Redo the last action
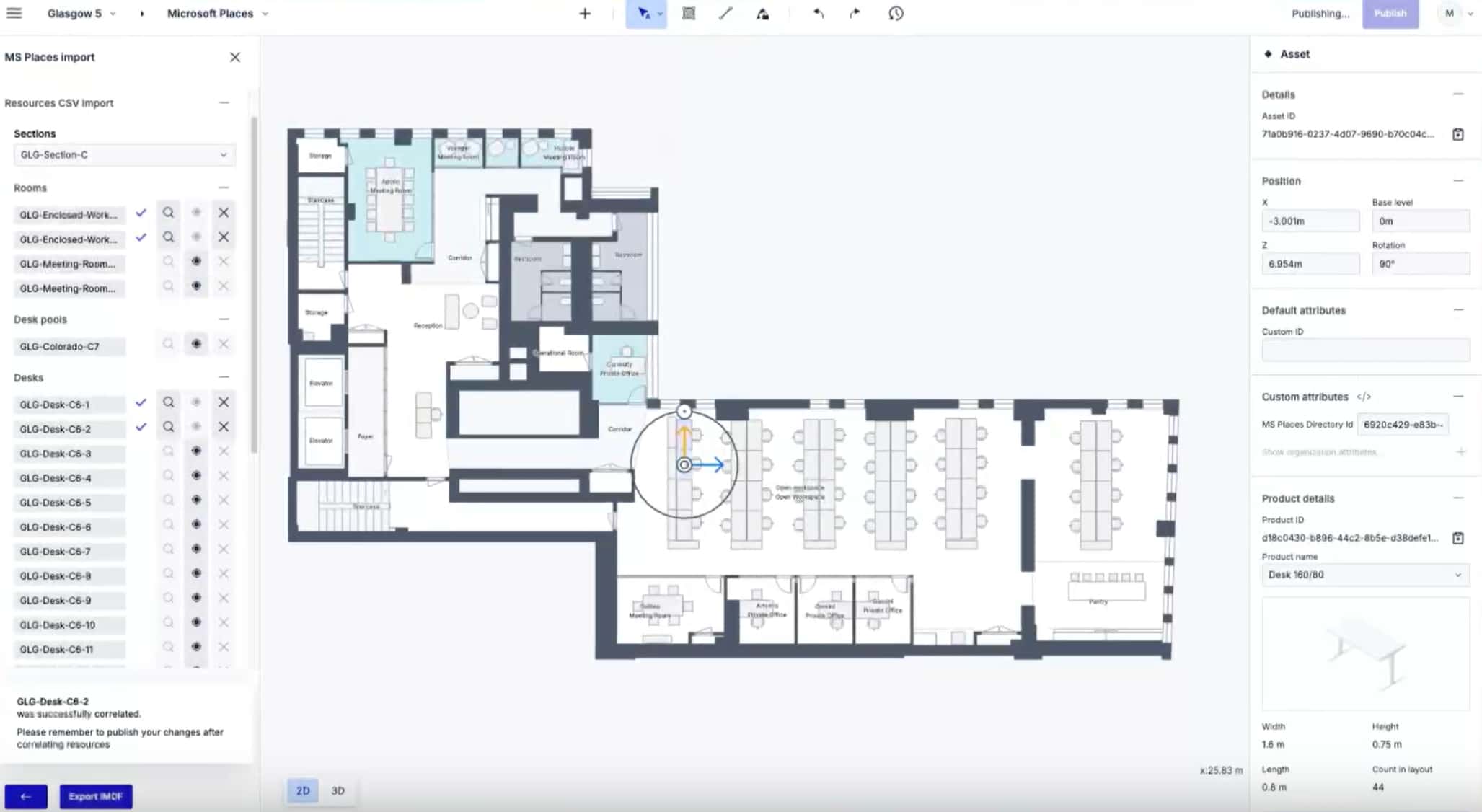The width and height of the screenshot is (1482, 812). [x=855, y=14]
